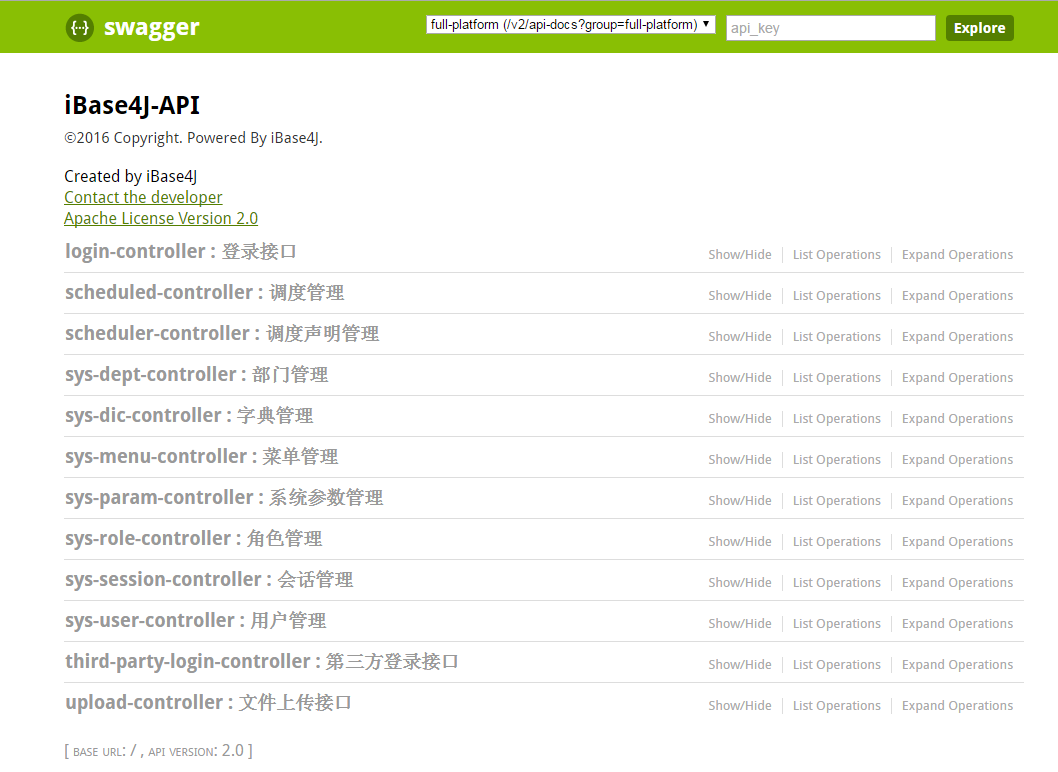1058x772 pixels.
Task: Toggle Show/Hide for scheduler-controller
Action: pos(740,337)
